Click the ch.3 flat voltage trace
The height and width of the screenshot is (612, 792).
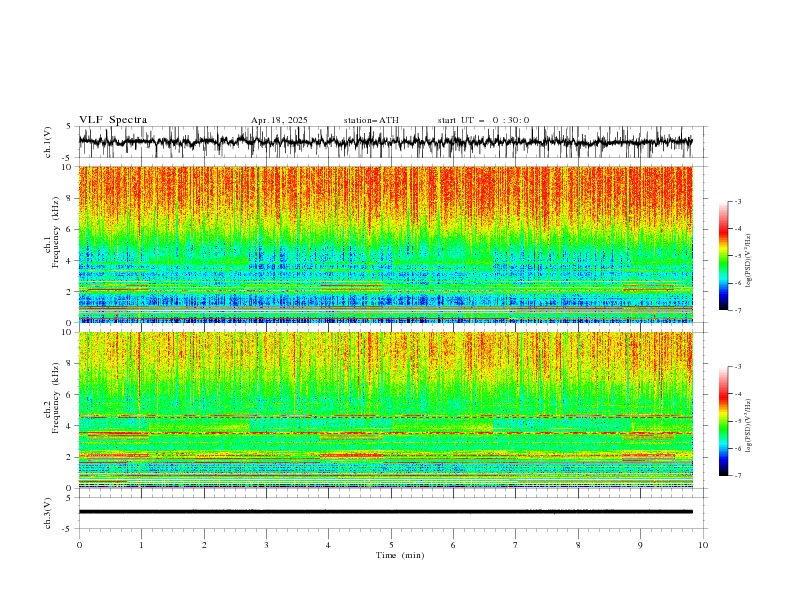click(x=385, y=512)
